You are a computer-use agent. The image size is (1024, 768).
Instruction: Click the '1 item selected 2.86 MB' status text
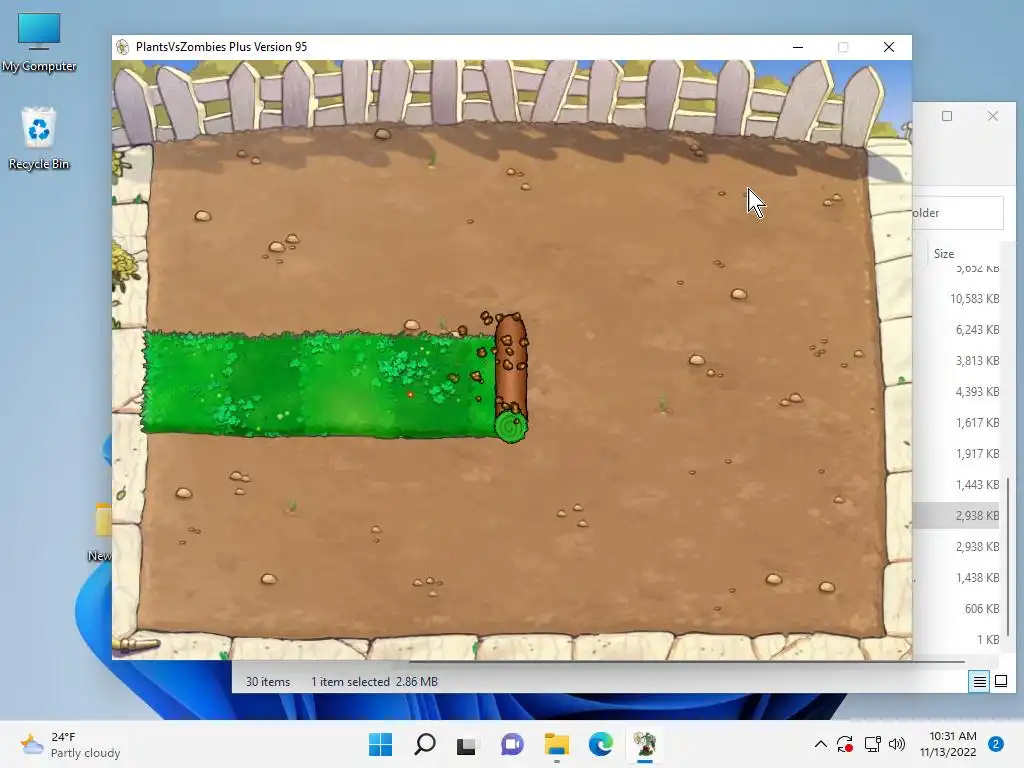[x=374, y=682]
